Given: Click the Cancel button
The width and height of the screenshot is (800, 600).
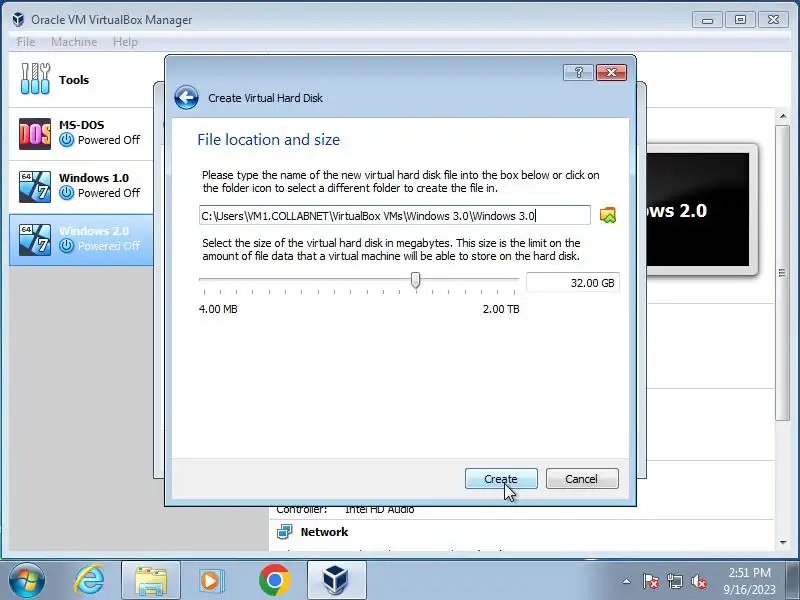Looking at the screenshot, I should [x=582, y=479].
